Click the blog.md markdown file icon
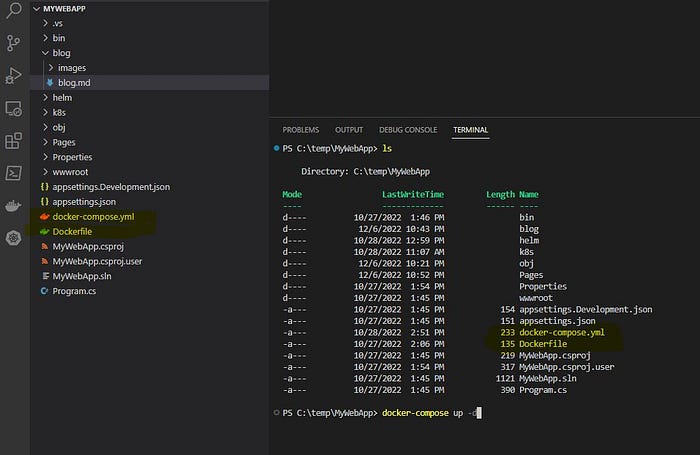 coord(50,83)
